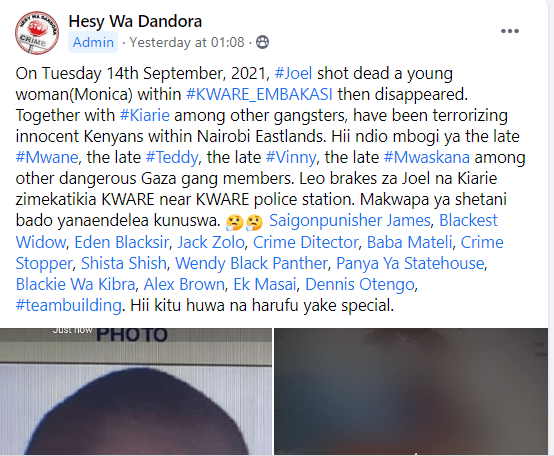Open the #Mwane hashtag
Viewport: 554px width, 456px height.
pyautogui.click(x=47, y=157)
